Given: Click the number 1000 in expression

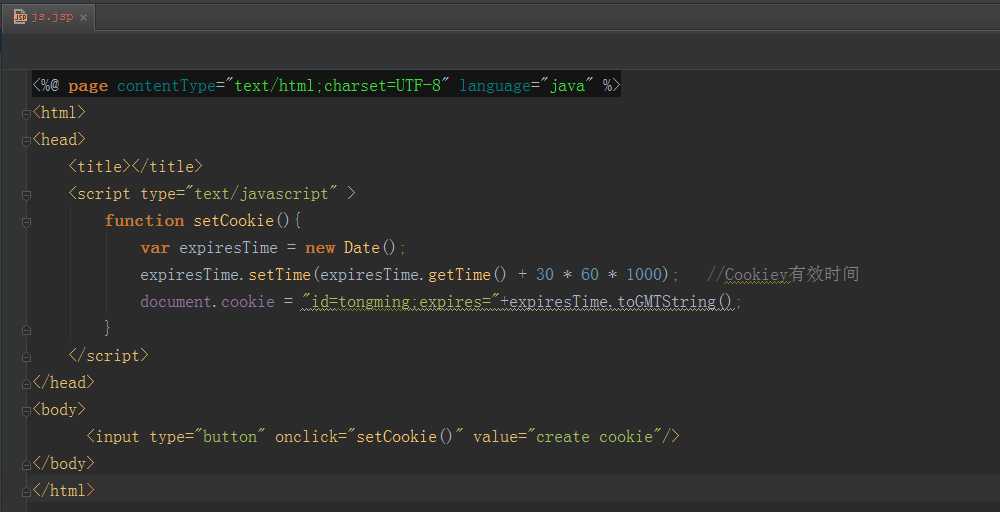Looking at the screenshot, I should (644, 274).
